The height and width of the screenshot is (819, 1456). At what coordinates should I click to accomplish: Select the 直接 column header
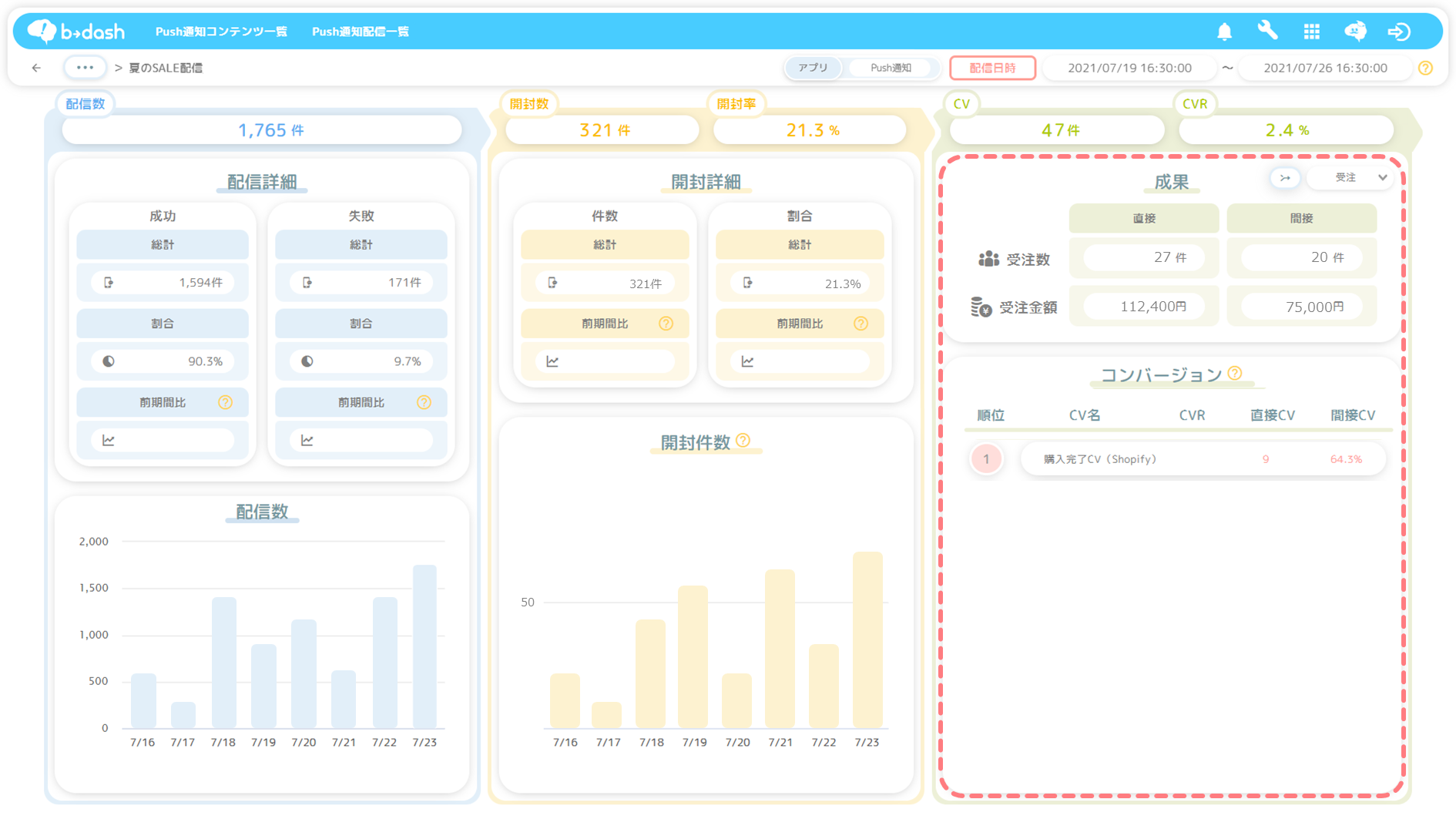pos(1144,218)
